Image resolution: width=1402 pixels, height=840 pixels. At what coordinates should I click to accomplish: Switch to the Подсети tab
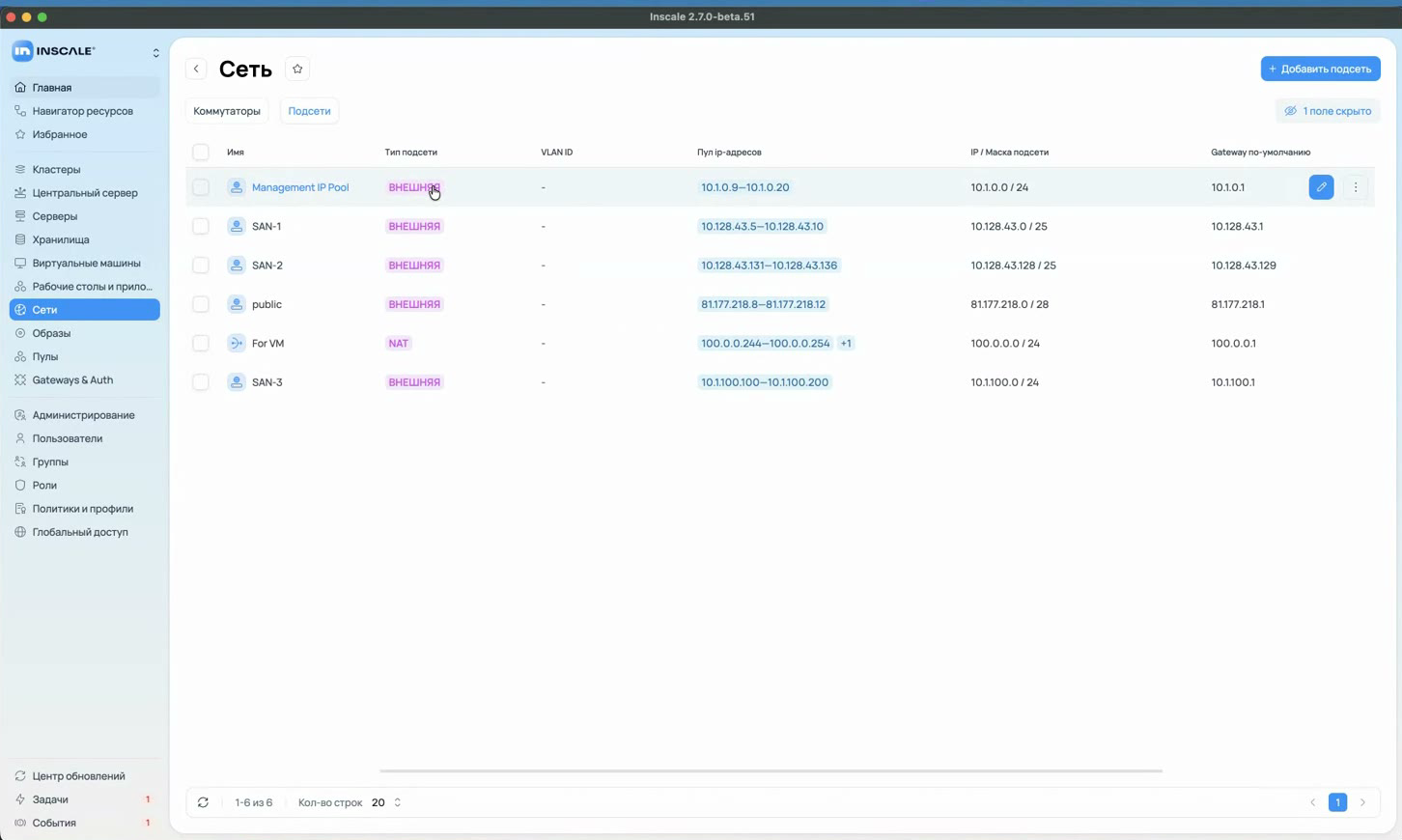[309, 111]
